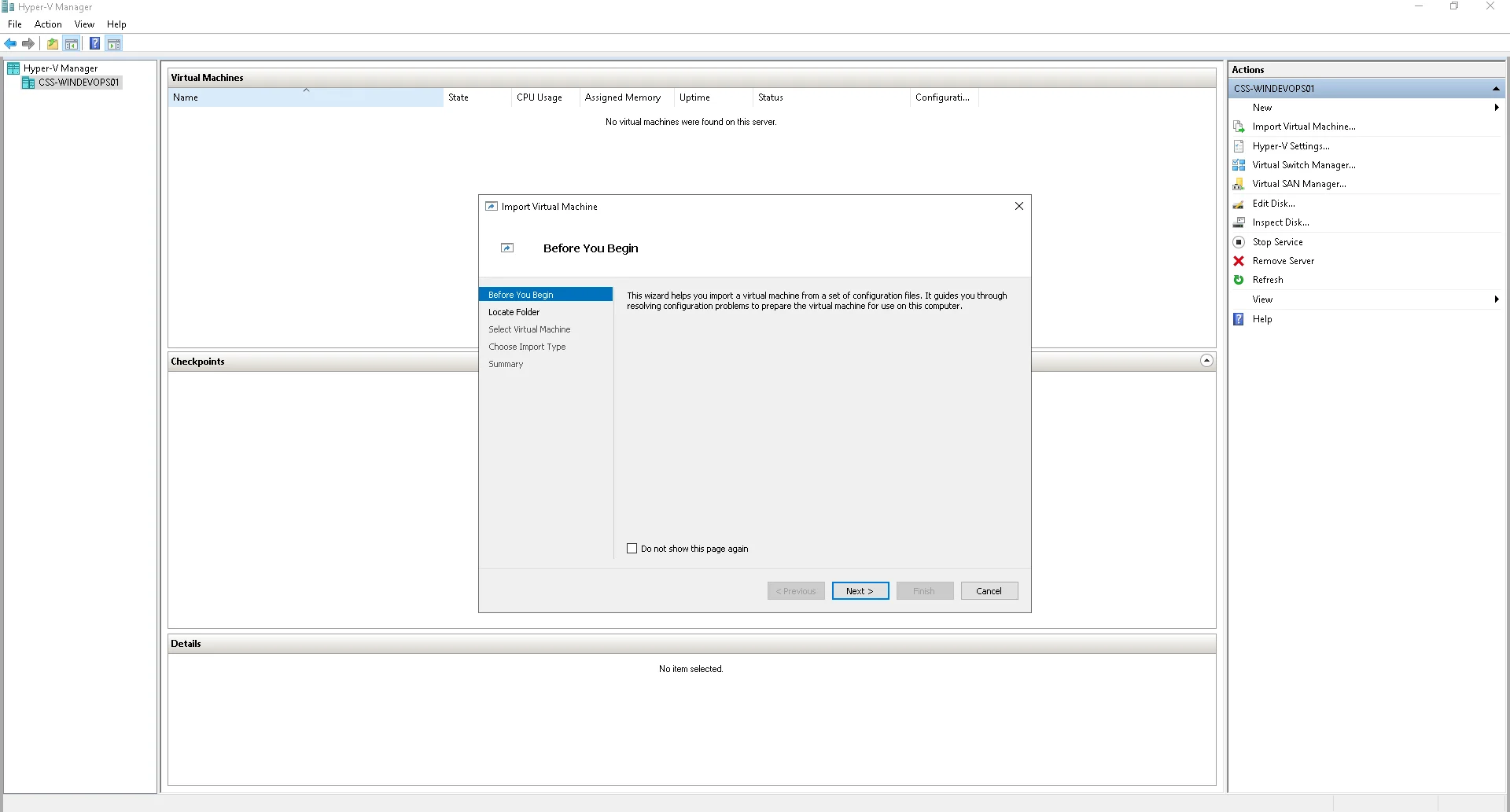This screenshot has height=812, width=1510.
Task: Click Hyper-V Settings... action link
Action: coord(1291,146)
